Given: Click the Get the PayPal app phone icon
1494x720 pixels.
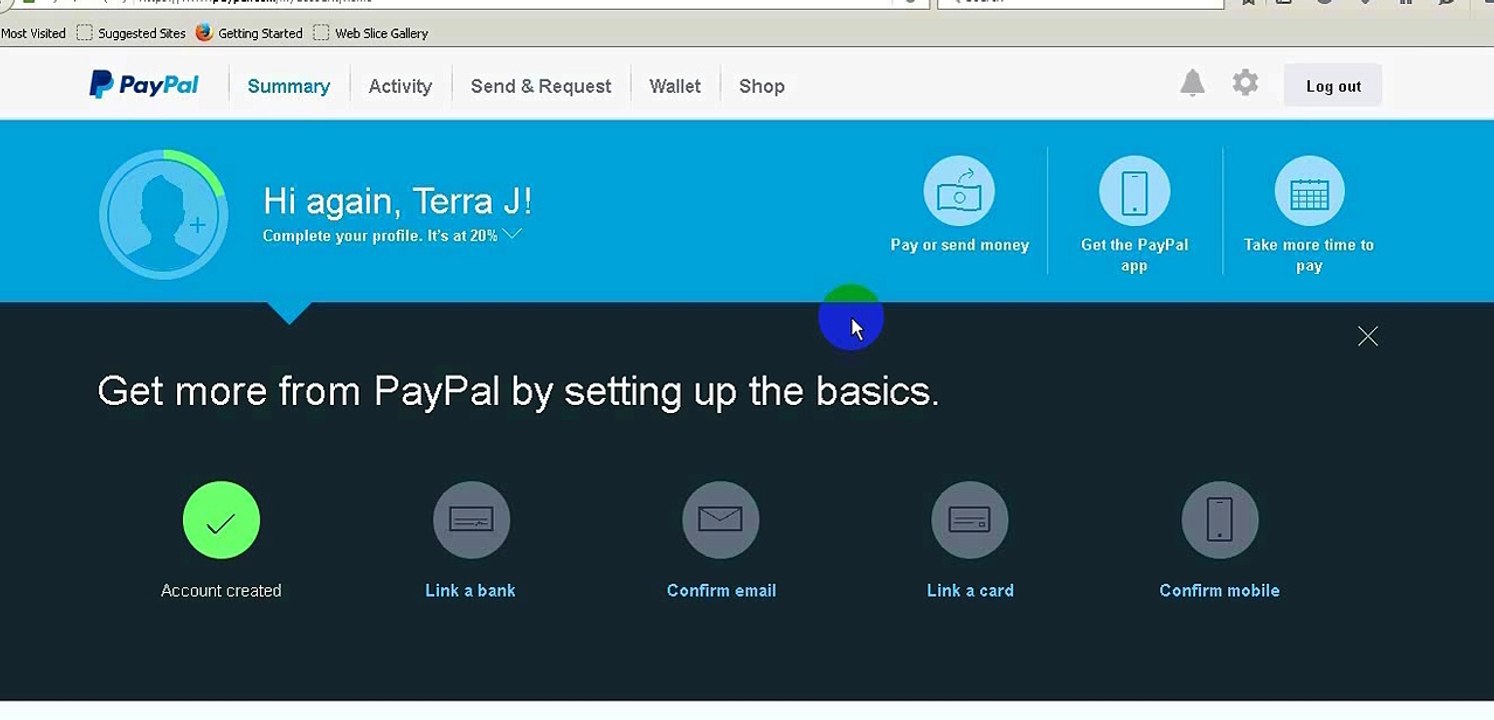Looking at the screenshot, I should coord(1134,191).
